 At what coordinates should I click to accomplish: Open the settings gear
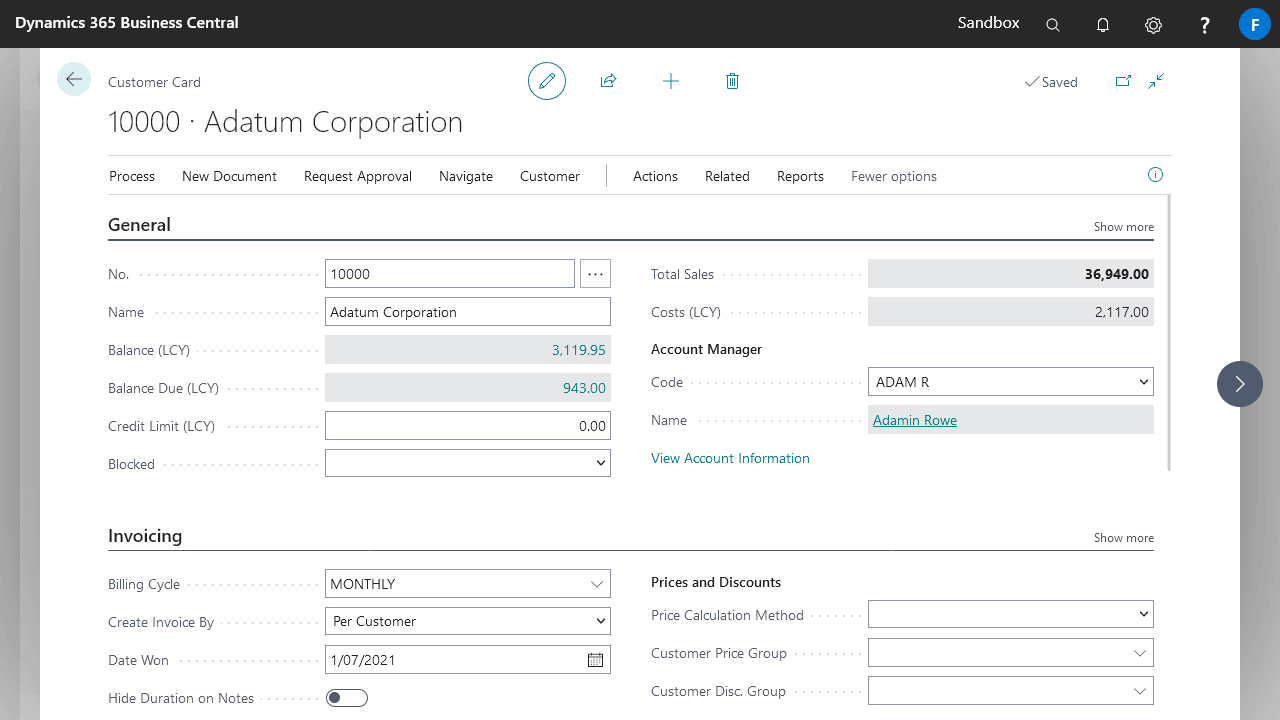pos(1154,24)
